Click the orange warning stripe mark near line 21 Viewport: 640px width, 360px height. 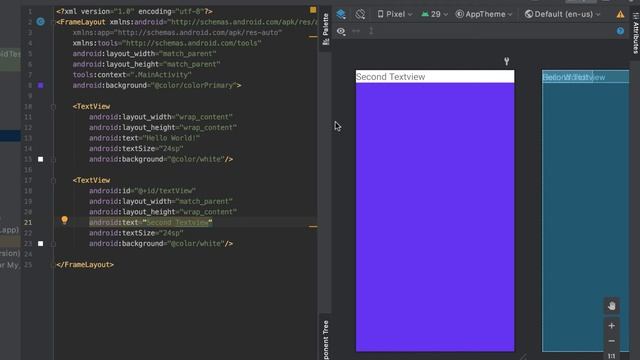tap(313, 227)
